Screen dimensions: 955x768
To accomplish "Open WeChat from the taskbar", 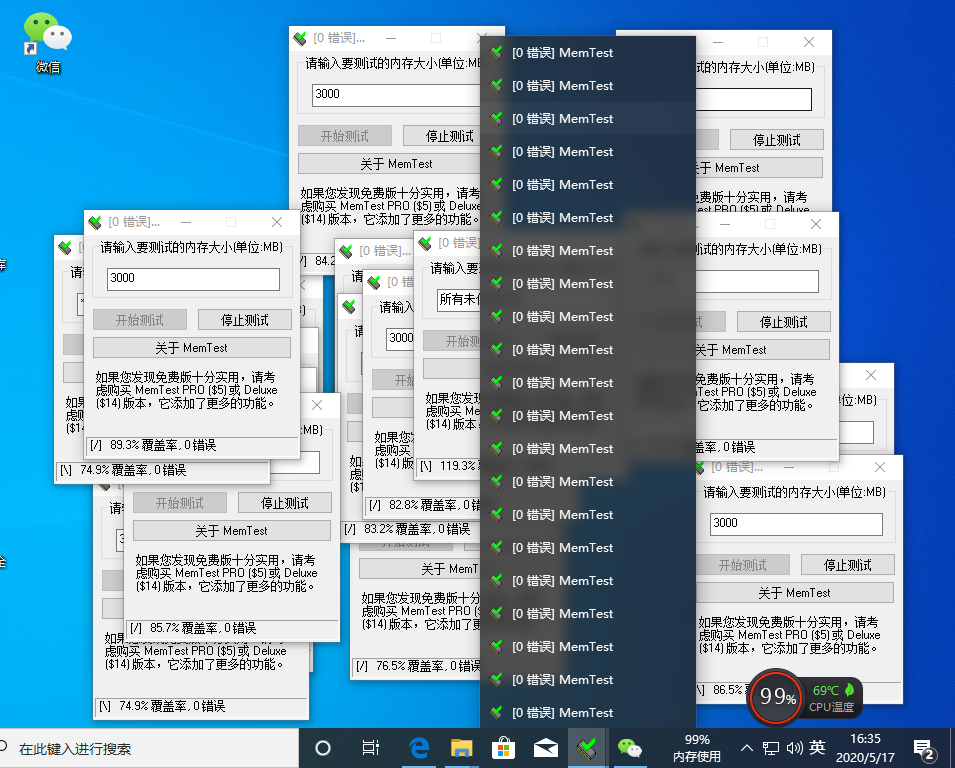I will (x=630, y=748).
